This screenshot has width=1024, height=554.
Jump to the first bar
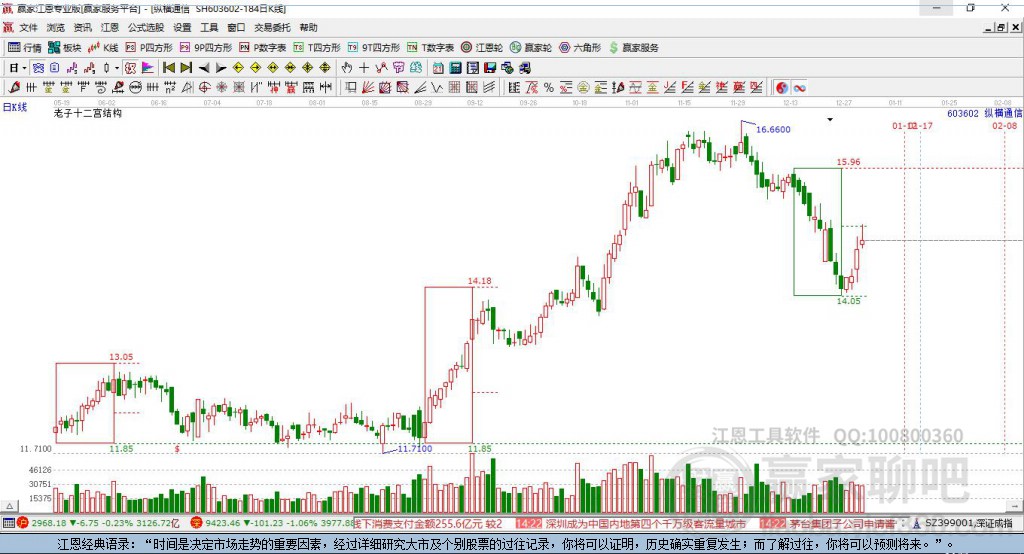click(x=168, y=68)
